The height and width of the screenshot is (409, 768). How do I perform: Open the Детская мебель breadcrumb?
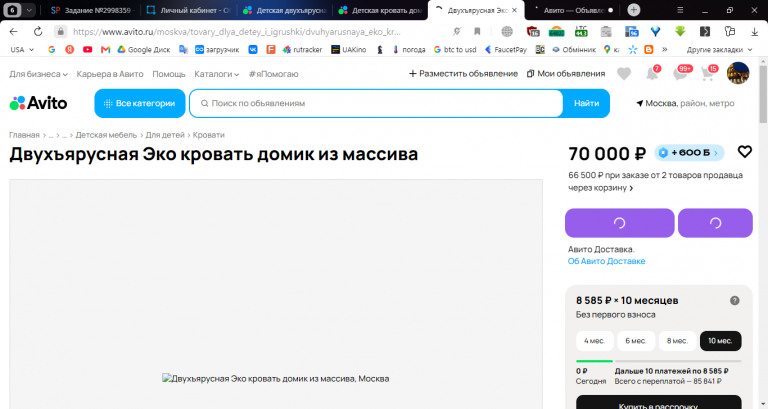106,135
